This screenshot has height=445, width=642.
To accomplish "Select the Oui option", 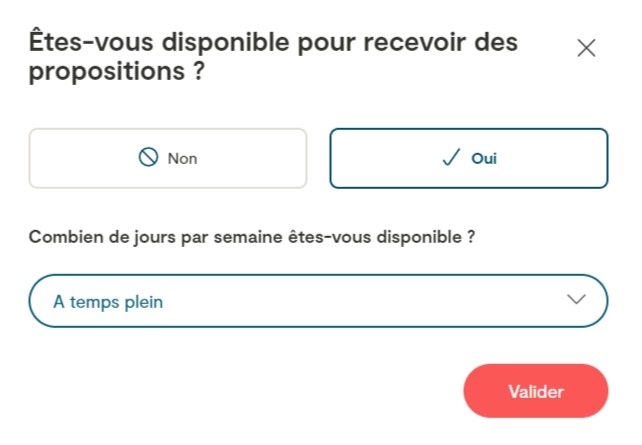I will click(x=468, y=158).
